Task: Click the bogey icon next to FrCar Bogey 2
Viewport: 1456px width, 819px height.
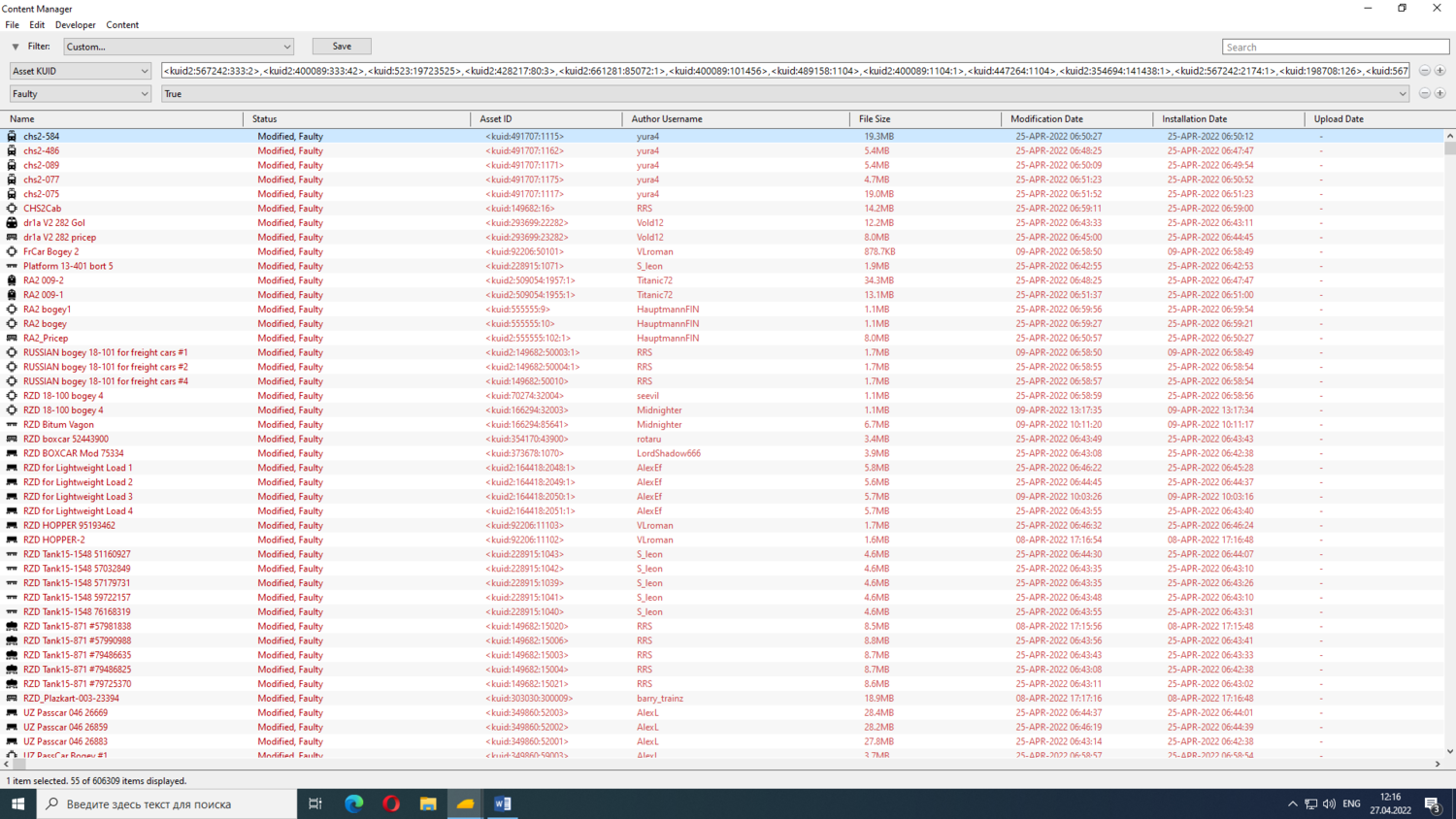Action: point(12,251)
